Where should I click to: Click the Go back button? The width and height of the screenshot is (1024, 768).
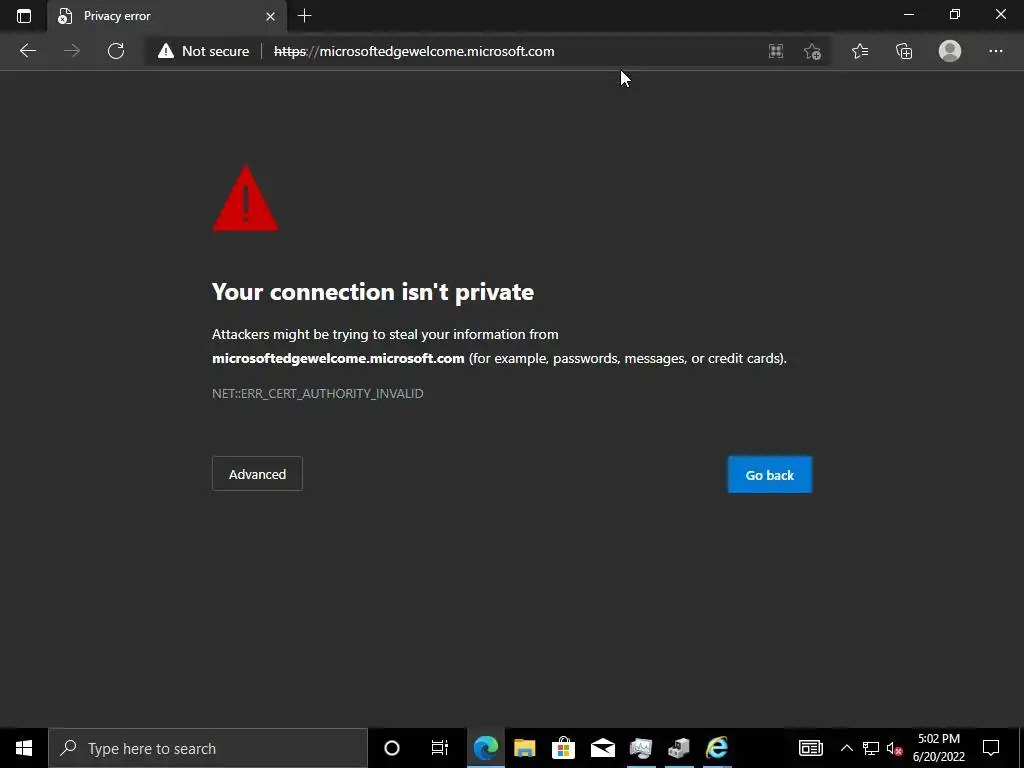click(x=770, y=475)
